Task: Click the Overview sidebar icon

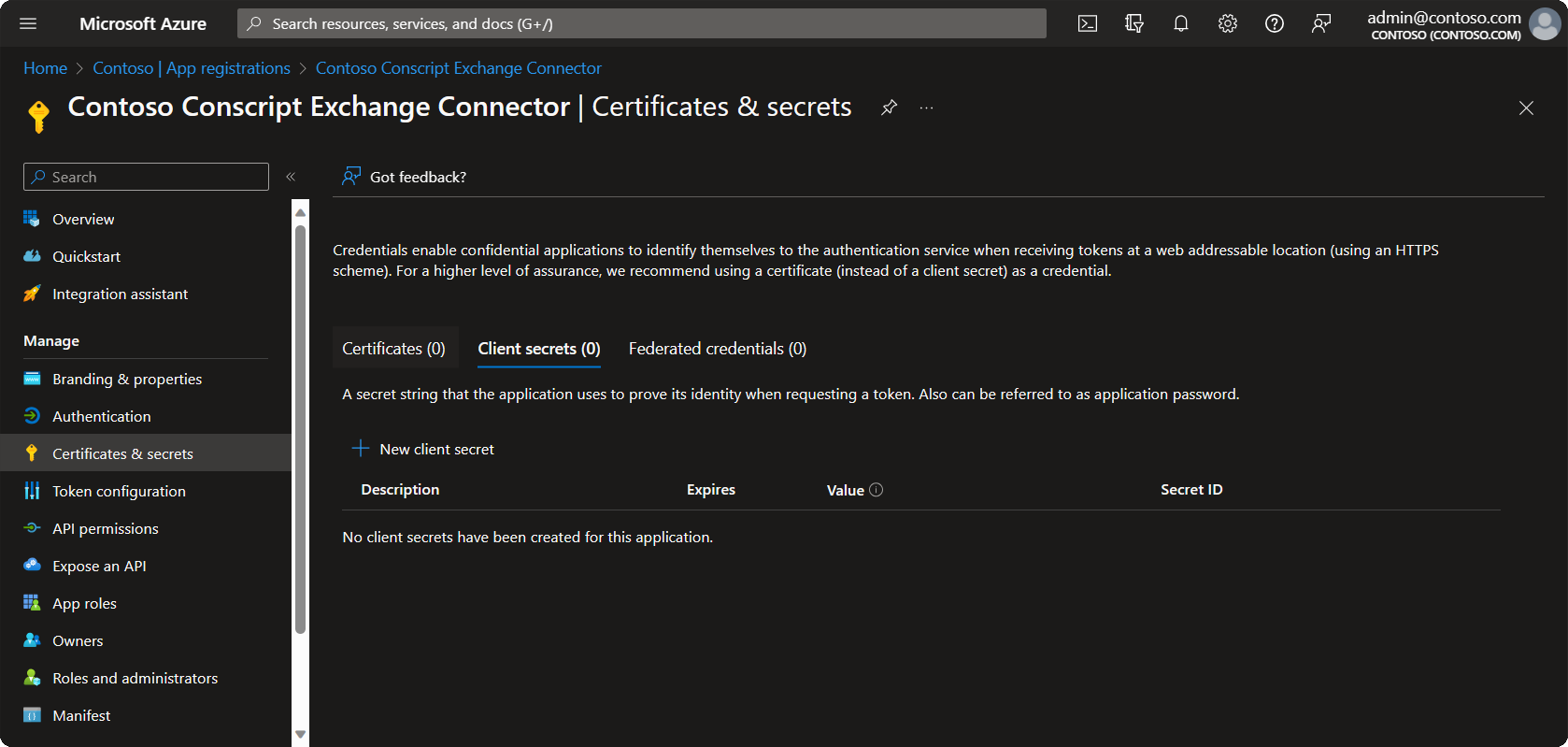Action: pos(32,219)
